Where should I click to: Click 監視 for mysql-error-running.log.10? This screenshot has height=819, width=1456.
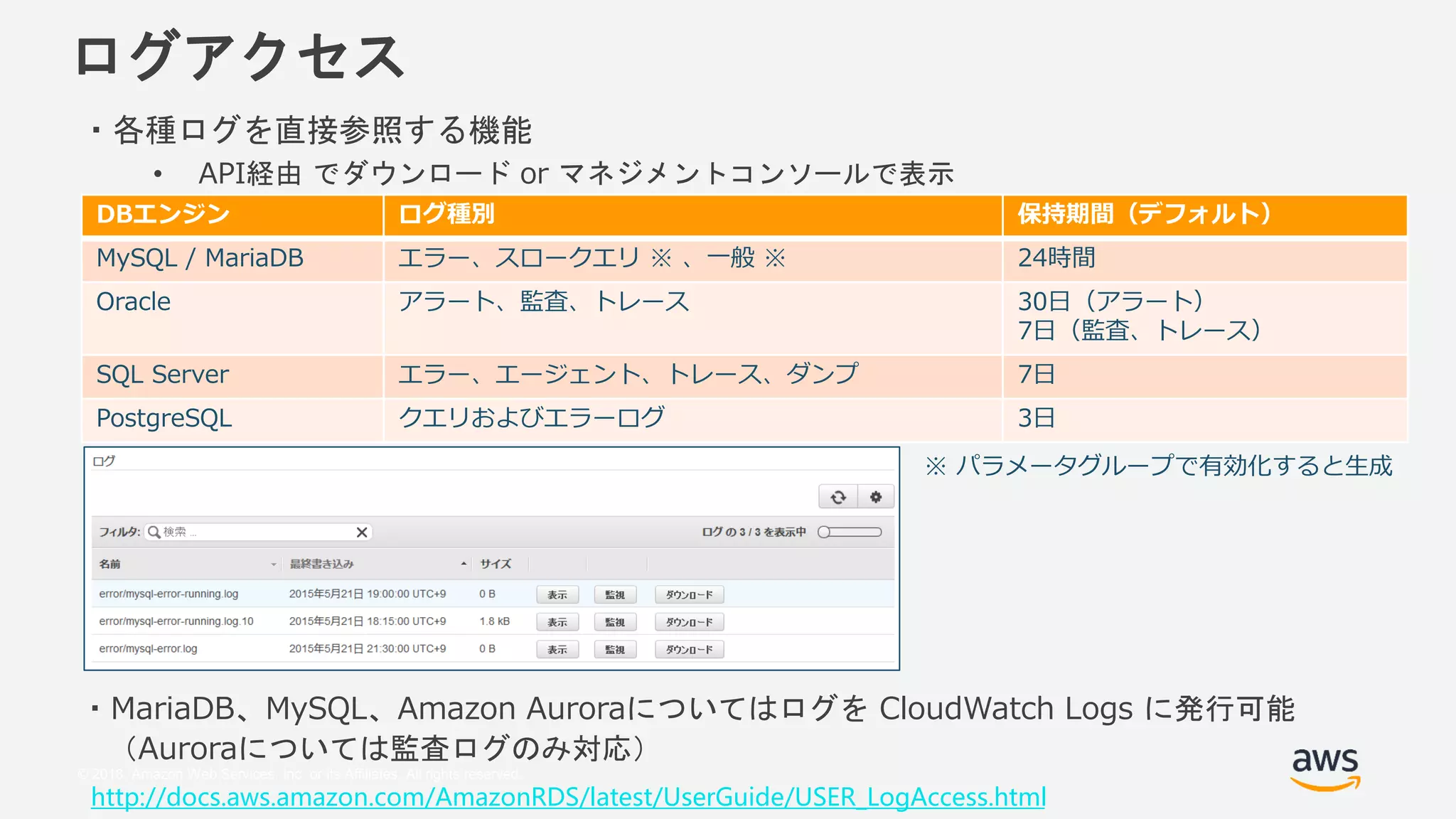click(615, 622)
